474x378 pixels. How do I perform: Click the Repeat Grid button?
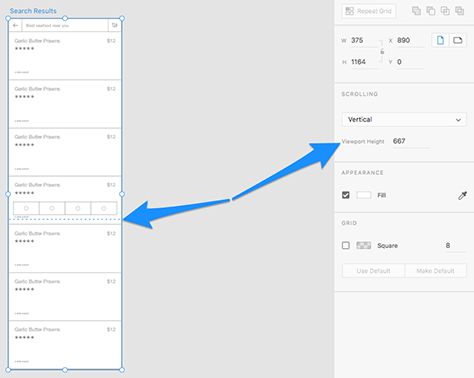pos(368,11)
